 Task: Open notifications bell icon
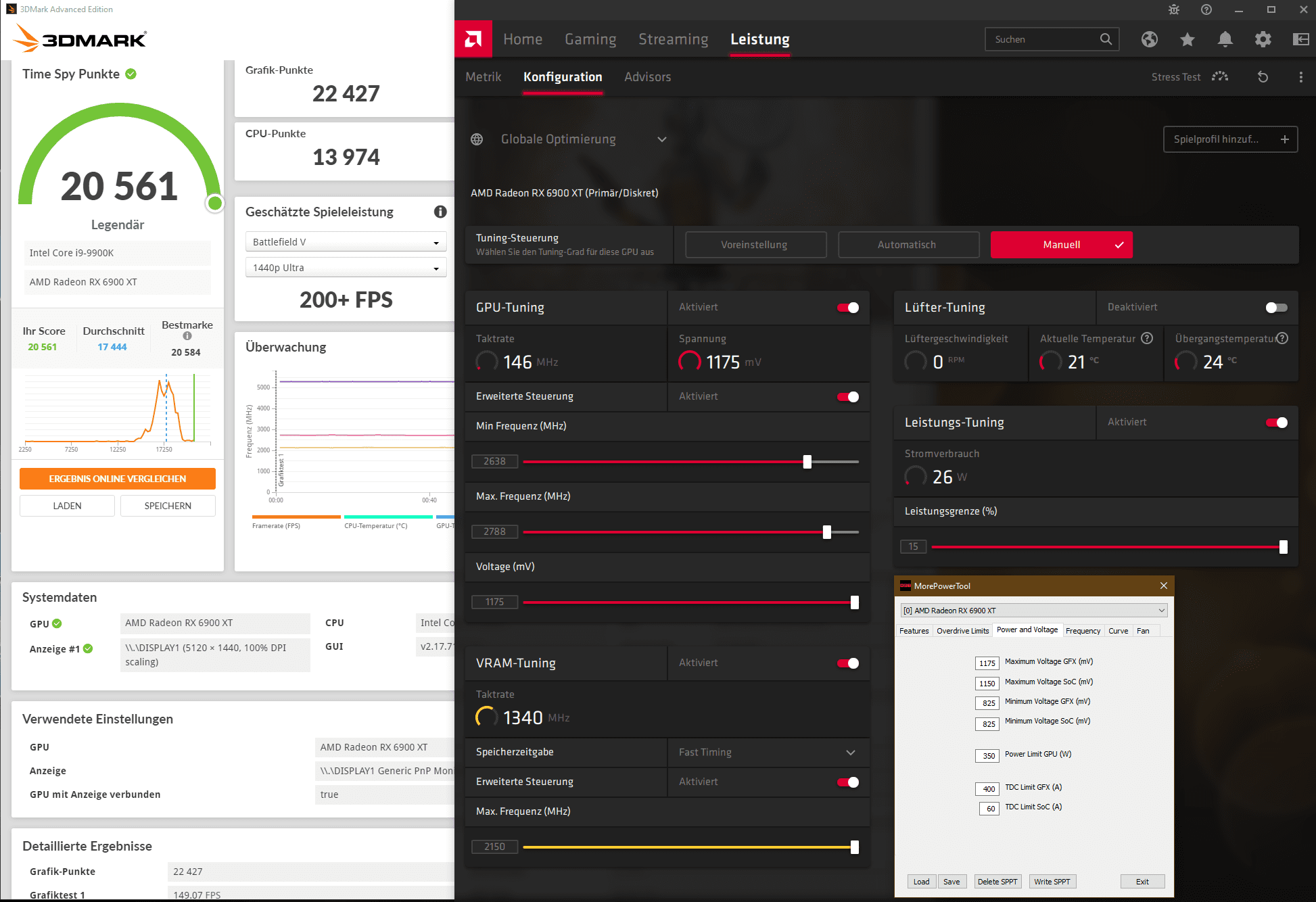[x=1225, y=39]
